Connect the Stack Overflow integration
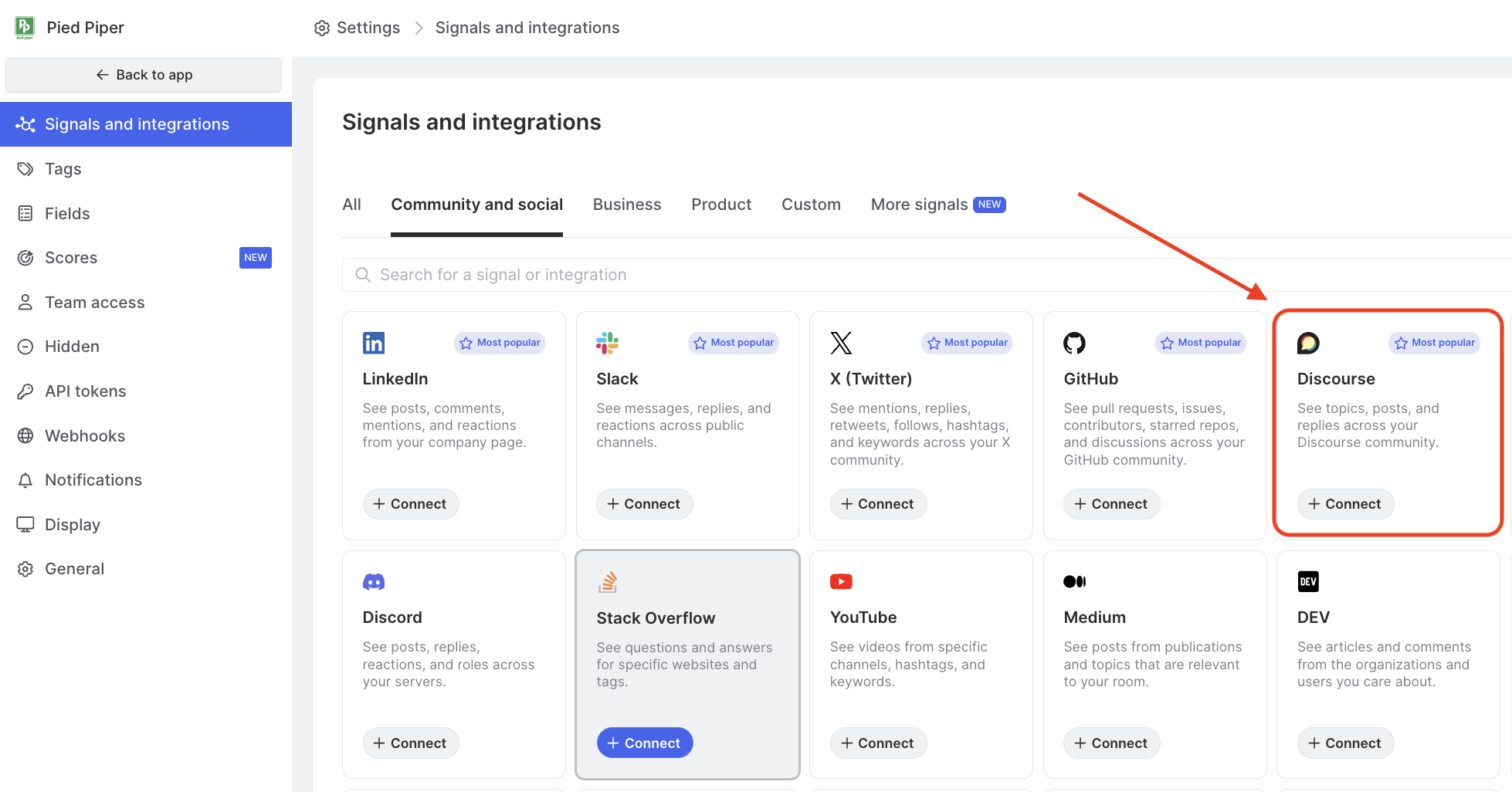Viewport: 1512px width, 792px height. click(x=645, y=743)
